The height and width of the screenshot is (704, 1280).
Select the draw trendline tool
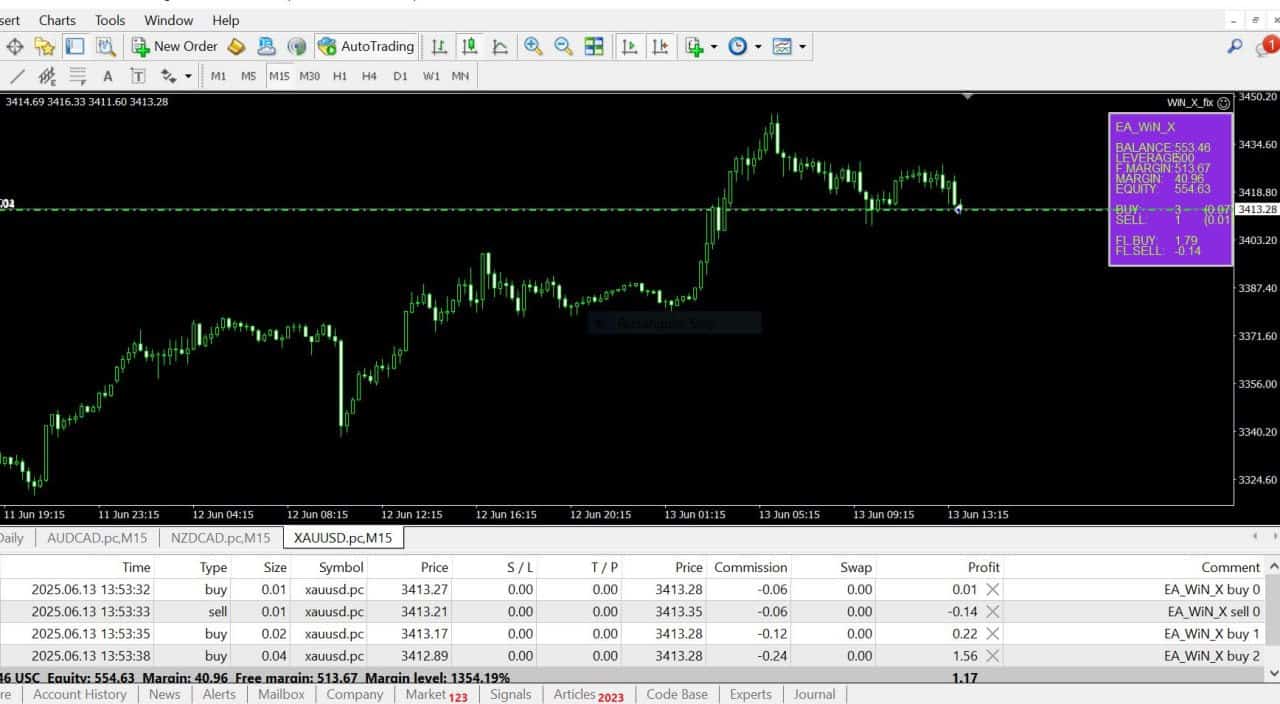pos(17,76)
